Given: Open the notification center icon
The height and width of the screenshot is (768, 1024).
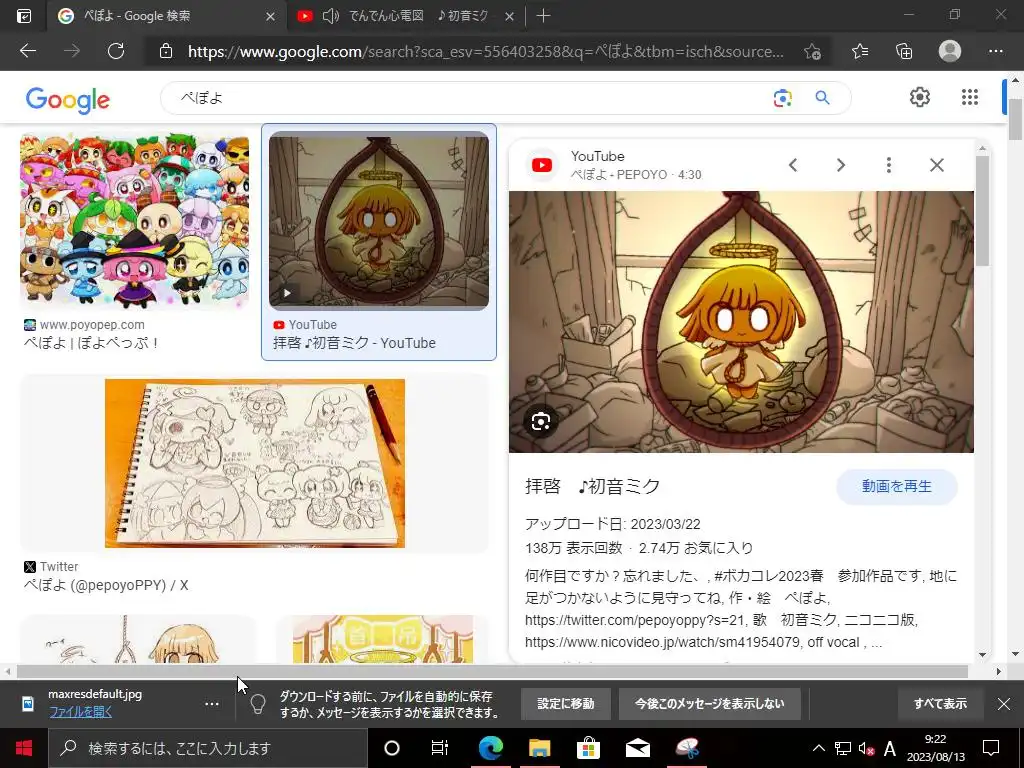Looking at the screenshot, I should [991, 748].
